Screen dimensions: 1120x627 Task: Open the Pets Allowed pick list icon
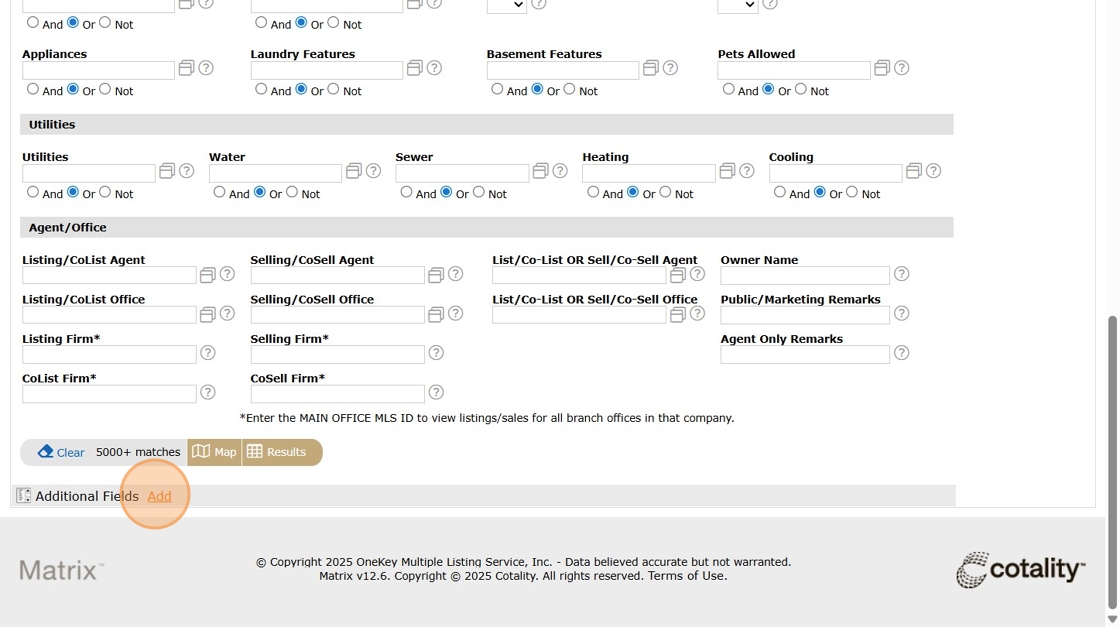click(882, 68)
